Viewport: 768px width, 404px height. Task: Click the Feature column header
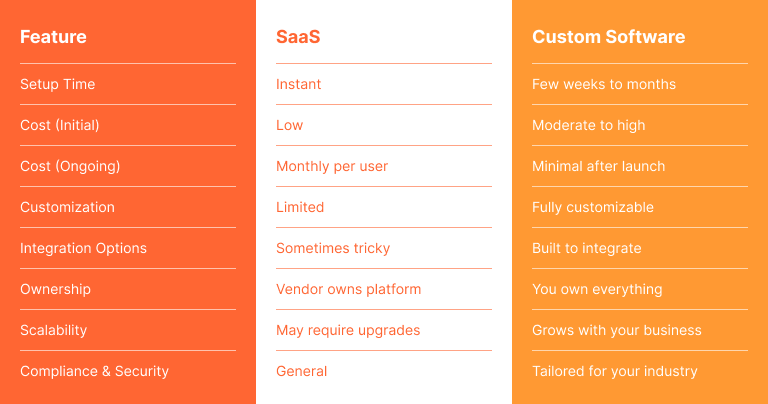click(53, 37)
